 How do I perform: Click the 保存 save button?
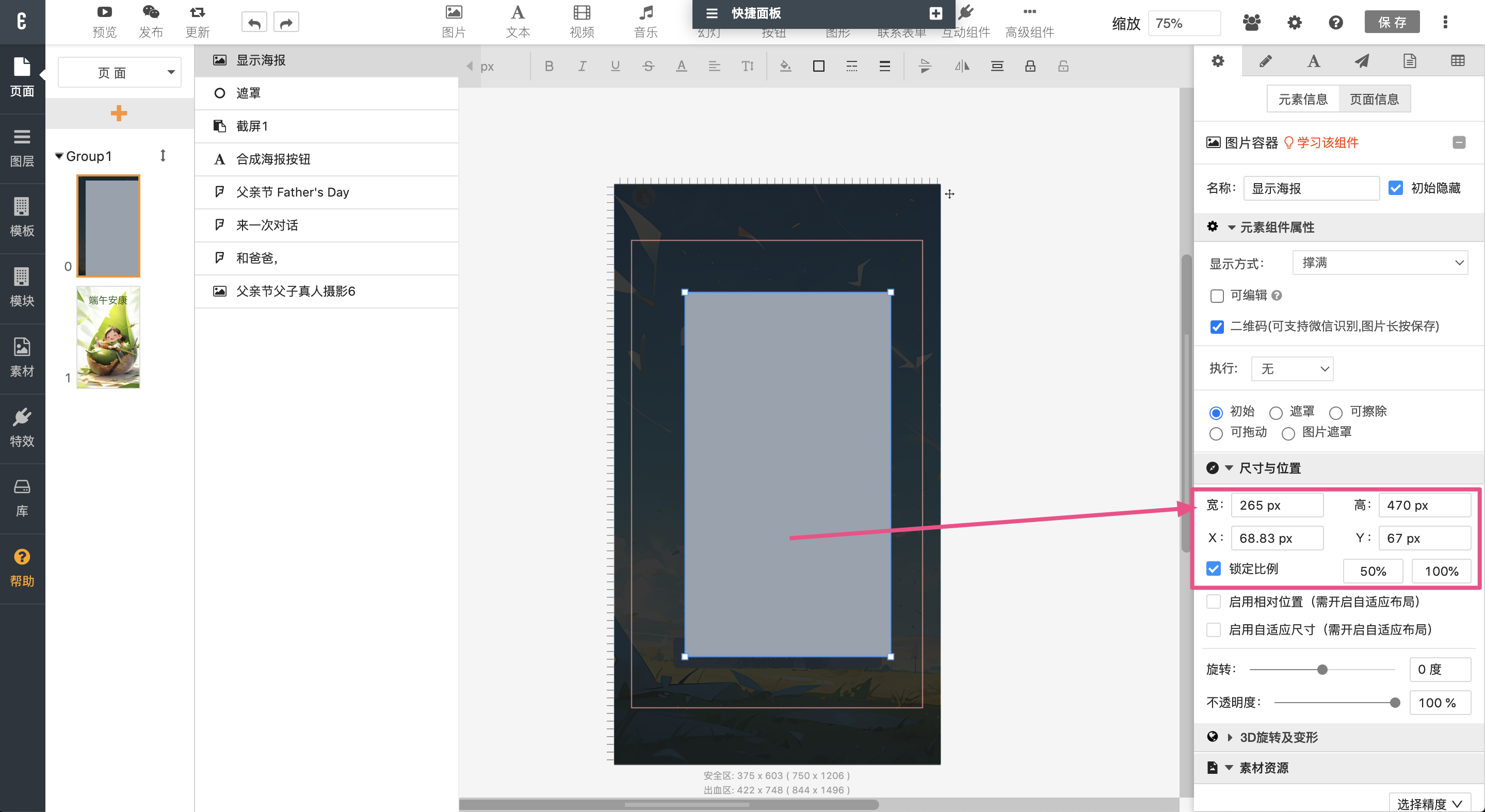[x=1392, y=23]
